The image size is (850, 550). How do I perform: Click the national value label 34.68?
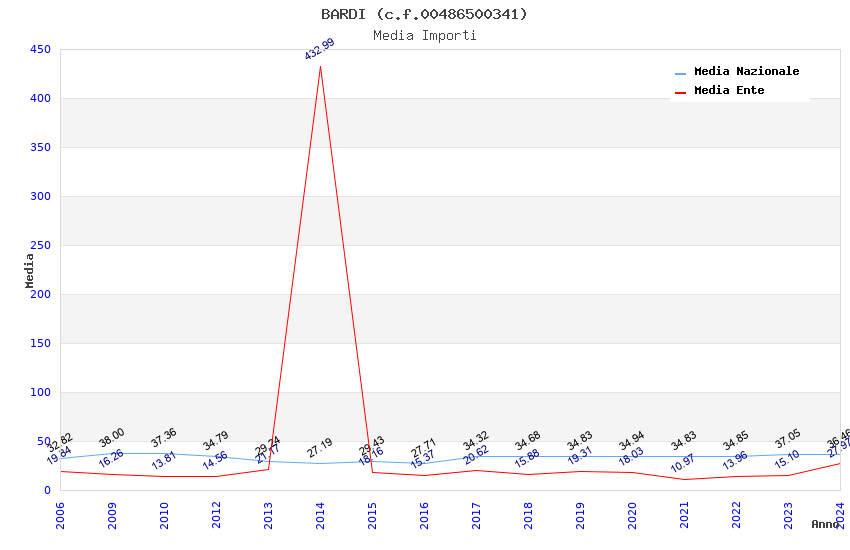[x=528, y=441]
